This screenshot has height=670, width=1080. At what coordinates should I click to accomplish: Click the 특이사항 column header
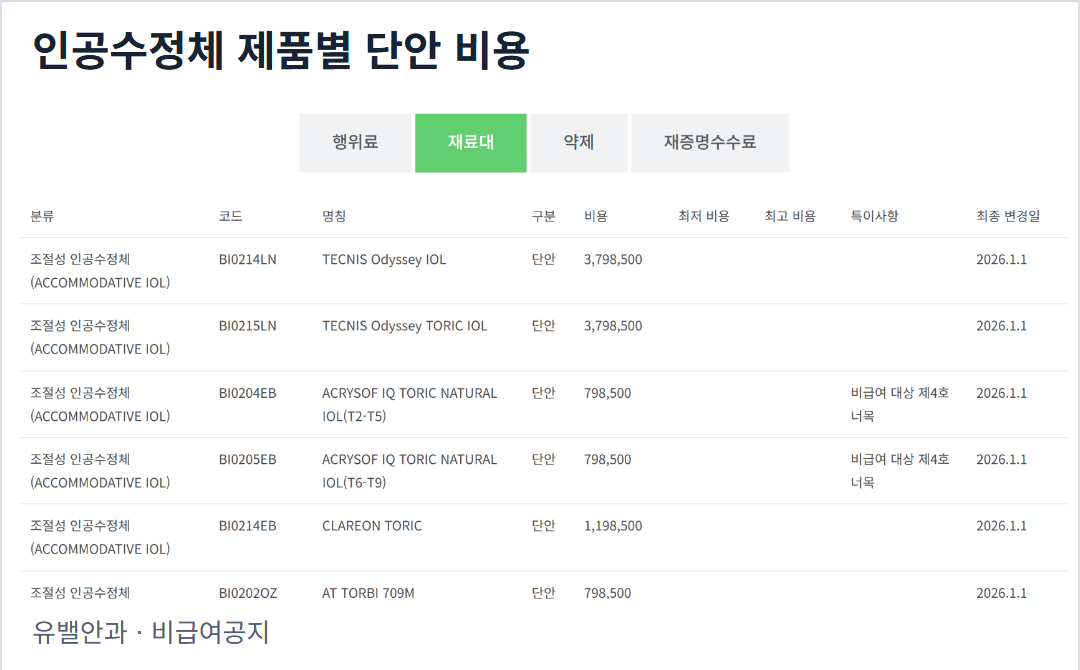coord(874,216)
